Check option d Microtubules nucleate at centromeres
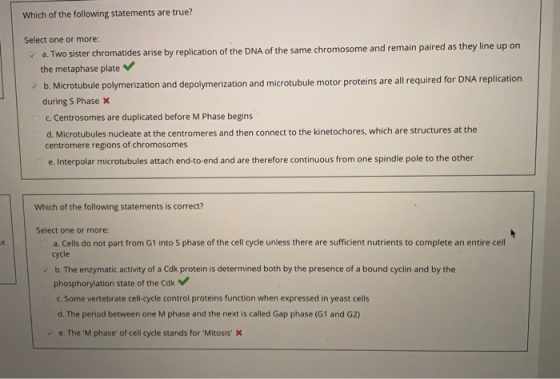This screenshot has width=560, height=379. (x=37, y=135)
